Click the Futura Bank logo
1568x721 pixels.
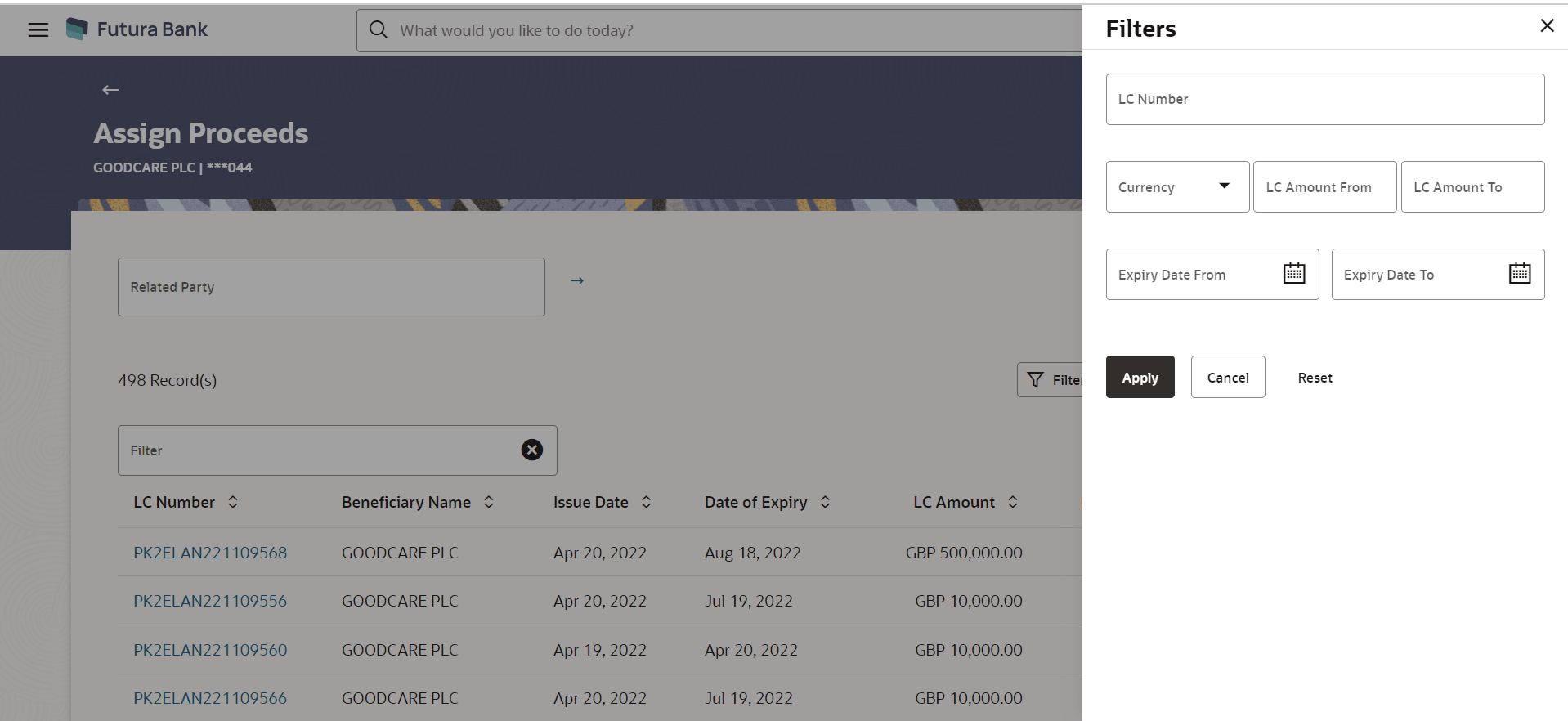tap(77, 29)
